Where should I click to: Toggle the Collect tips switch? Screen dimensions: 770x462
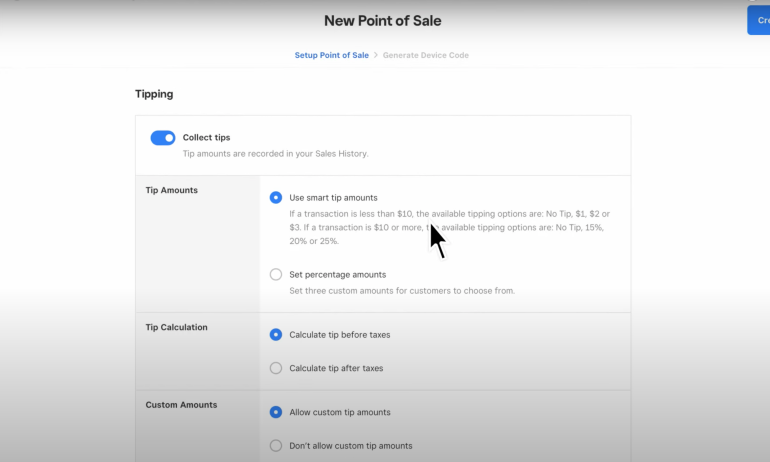point(163,138)
